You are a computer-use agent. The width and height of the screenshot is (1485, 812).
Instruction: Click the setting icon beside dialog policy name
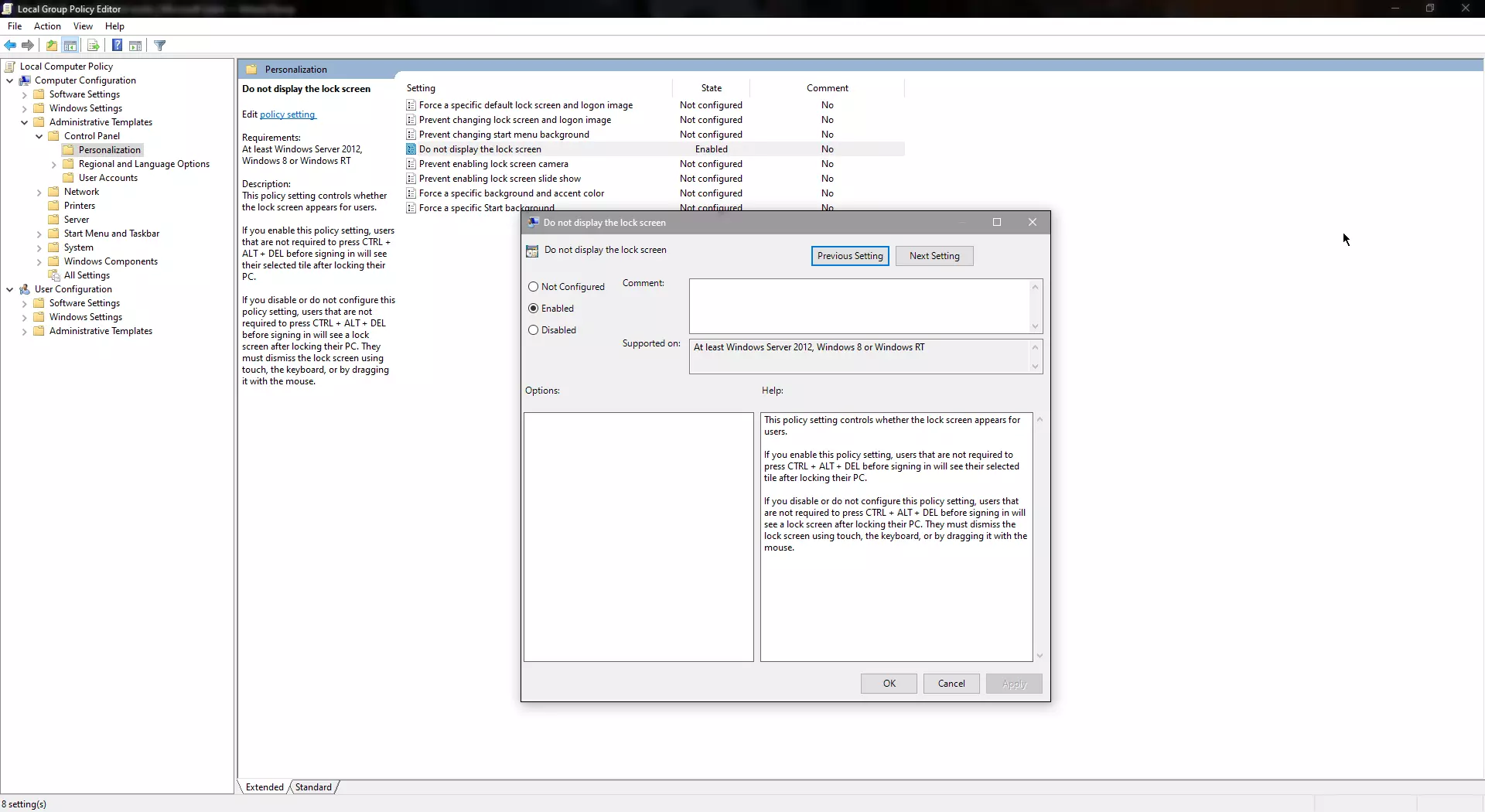(x=532, y=251)
